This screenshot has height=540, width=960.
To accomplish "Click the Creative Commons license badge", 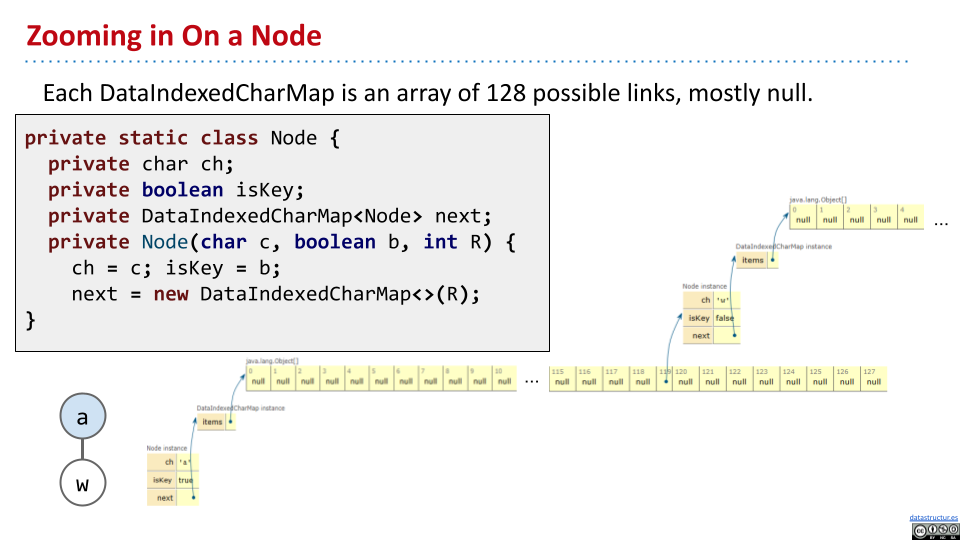I will point(934,531).
